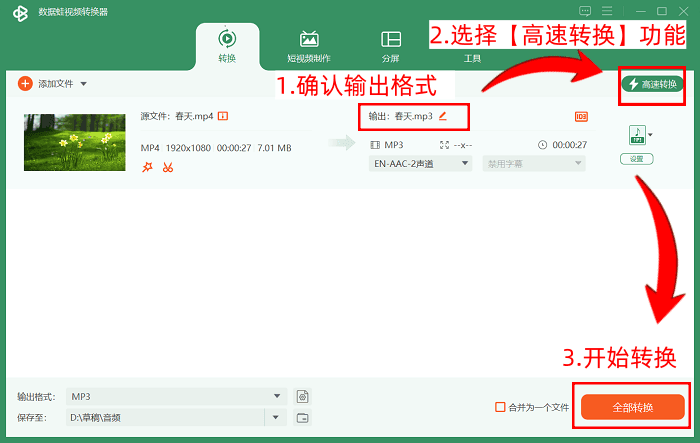This screenshot has width=700, height=443.
Task: Click the 全部转换 button
Action: coord(633,407)
